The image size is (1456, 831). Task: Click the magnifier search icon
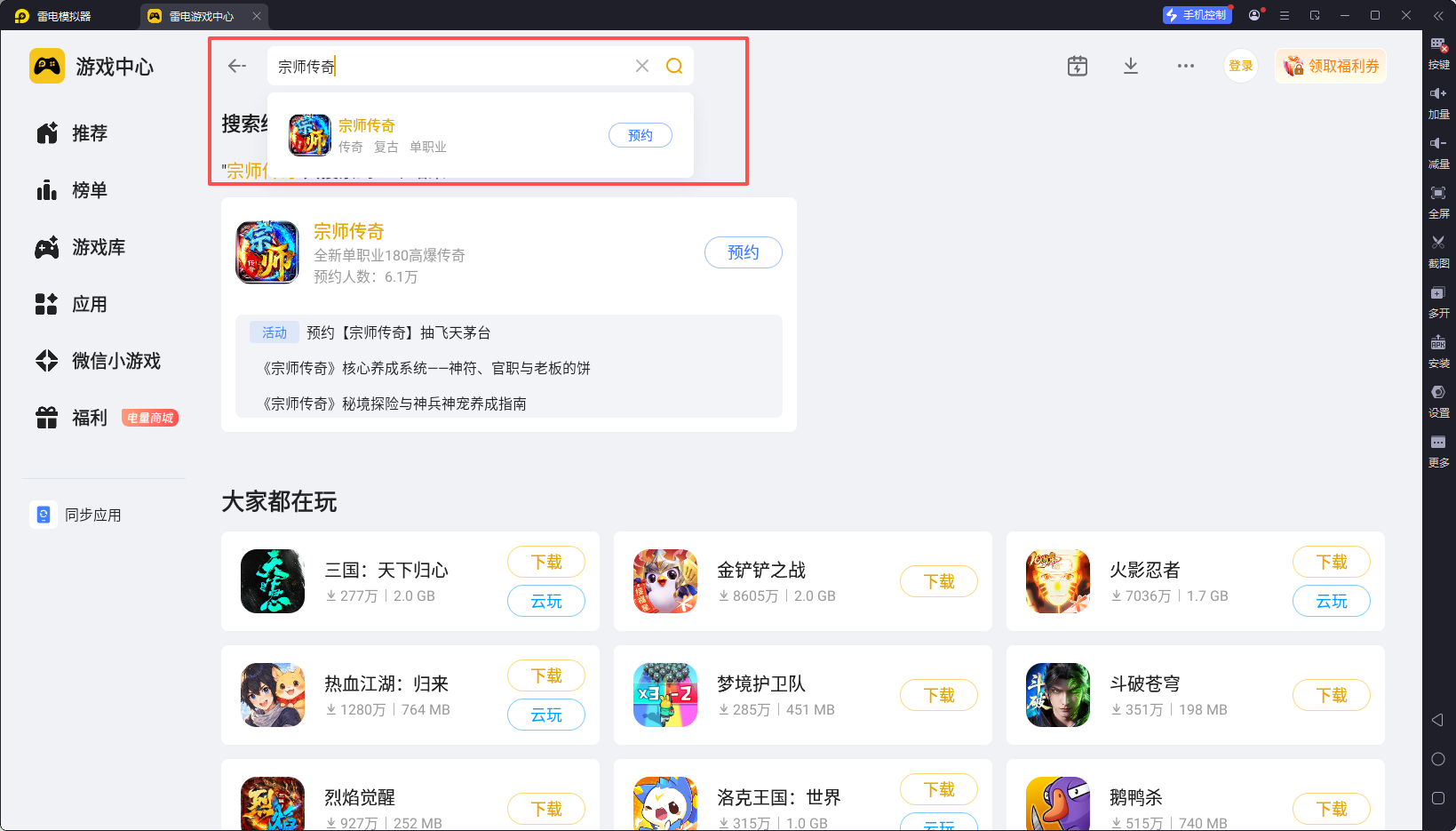point(674,66)
